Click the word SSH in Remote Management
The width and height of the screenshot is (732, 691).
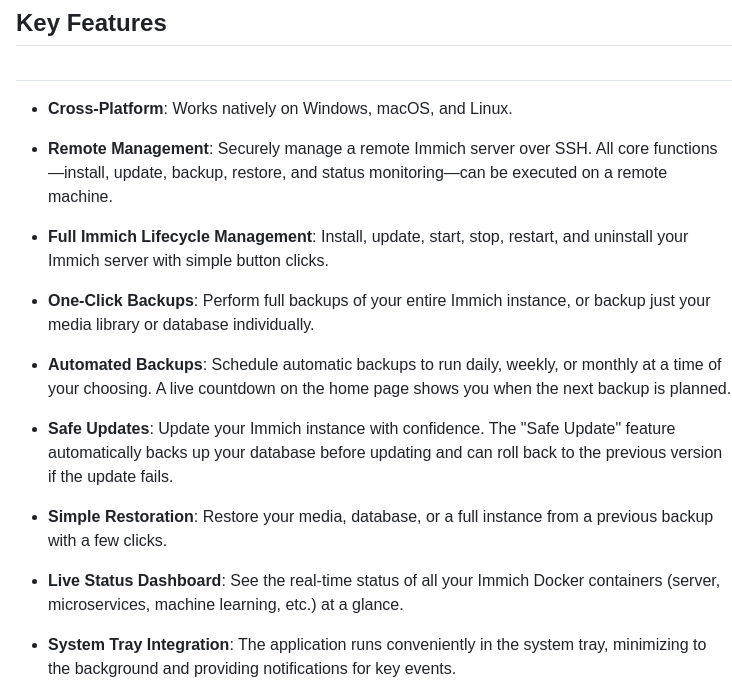[x=572, y=148]
